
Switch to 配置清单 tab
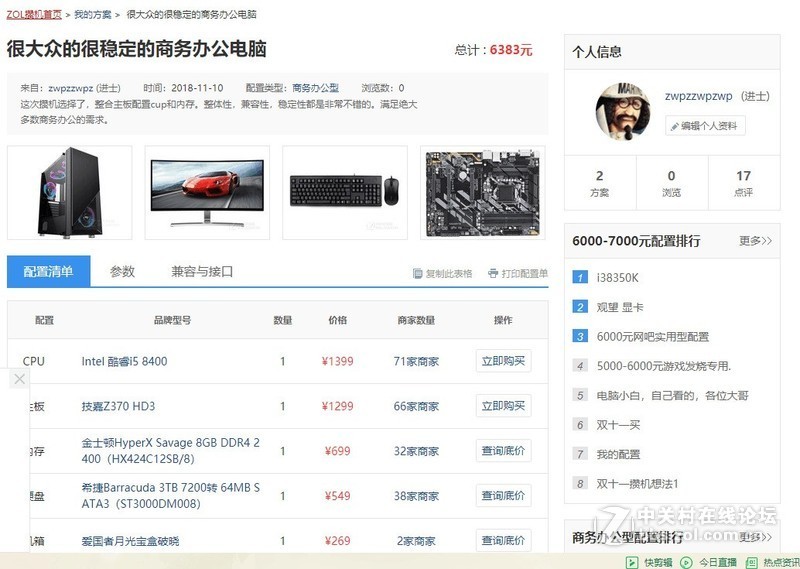click(48, 271)
